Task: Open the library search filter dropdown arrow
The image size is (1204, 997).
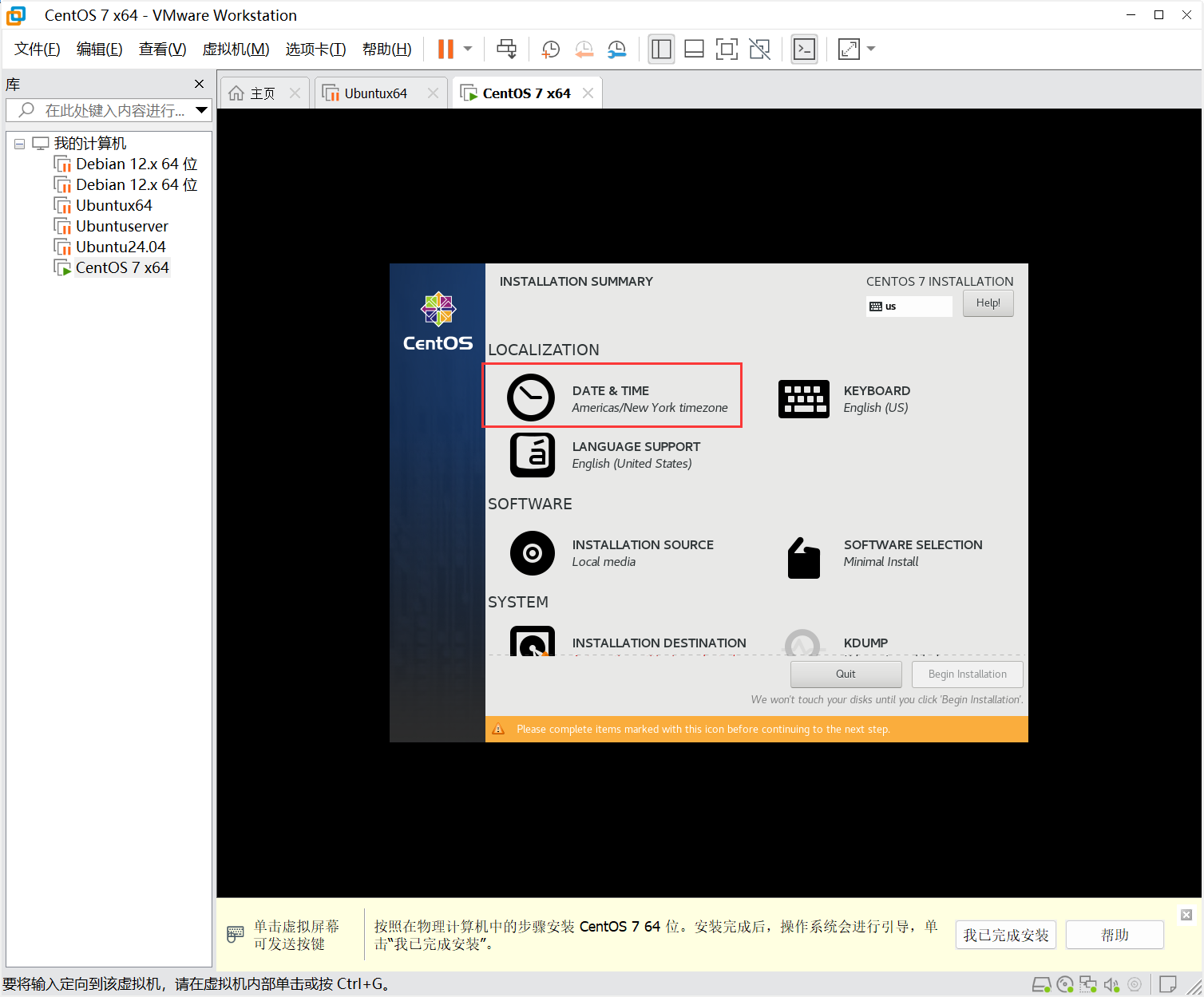Action: [x=202, y=110]
